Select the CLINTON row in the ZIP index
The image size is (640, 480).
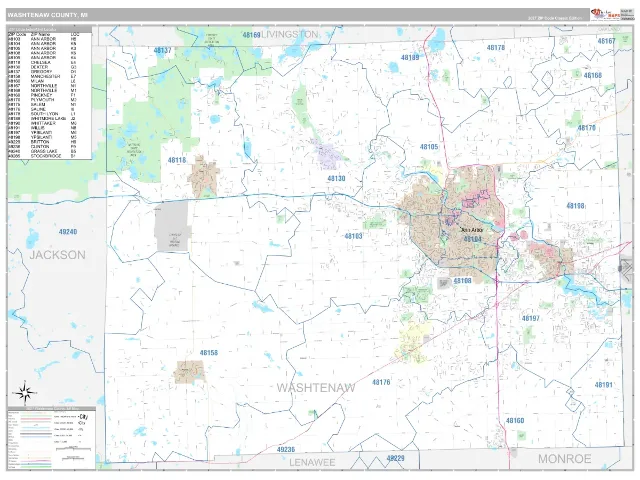(x=42, y=147)
